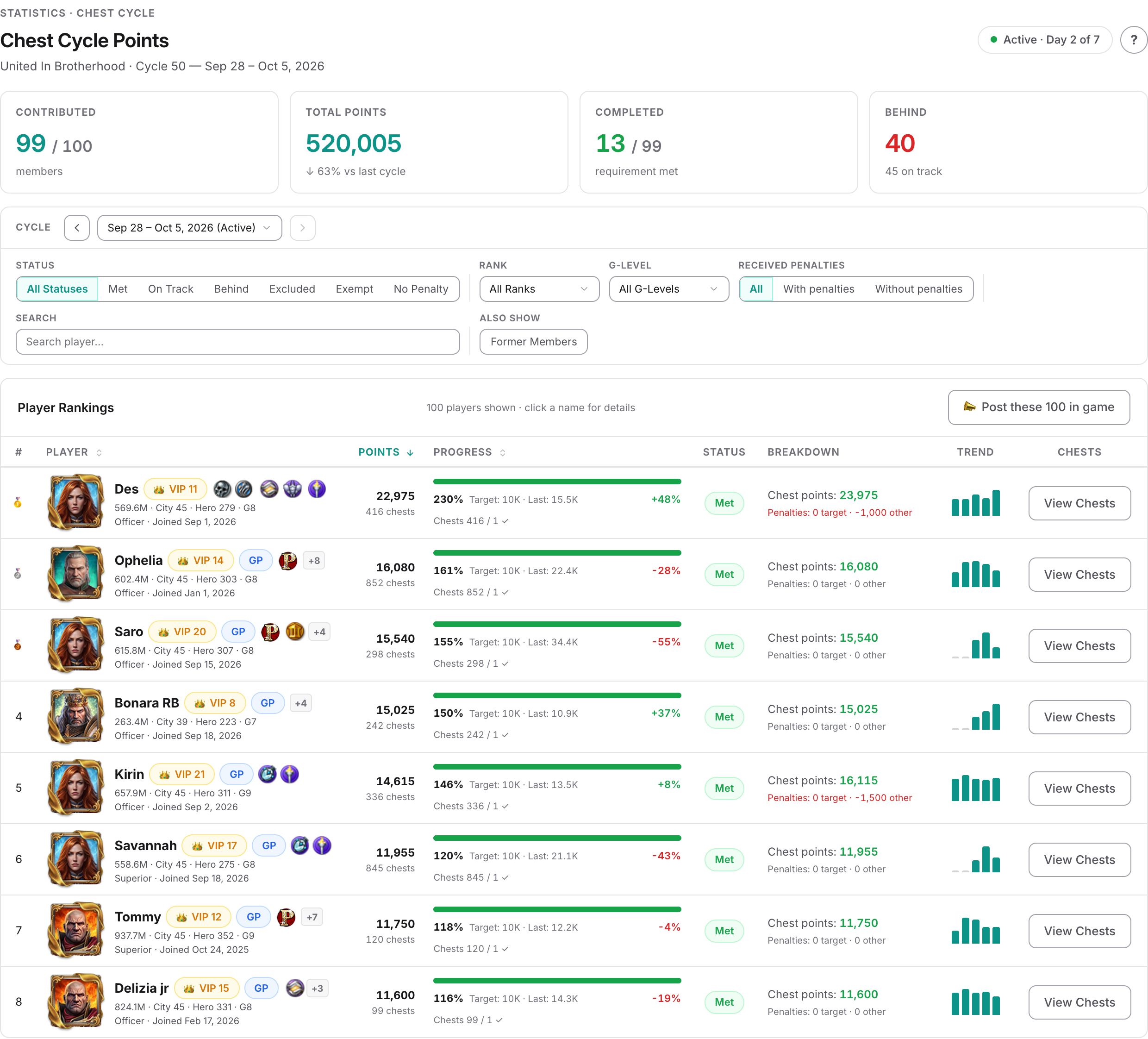Screen dimensions: 1148x1039
Task: Click View Chests for Des
Action: tap(1079, 503)
